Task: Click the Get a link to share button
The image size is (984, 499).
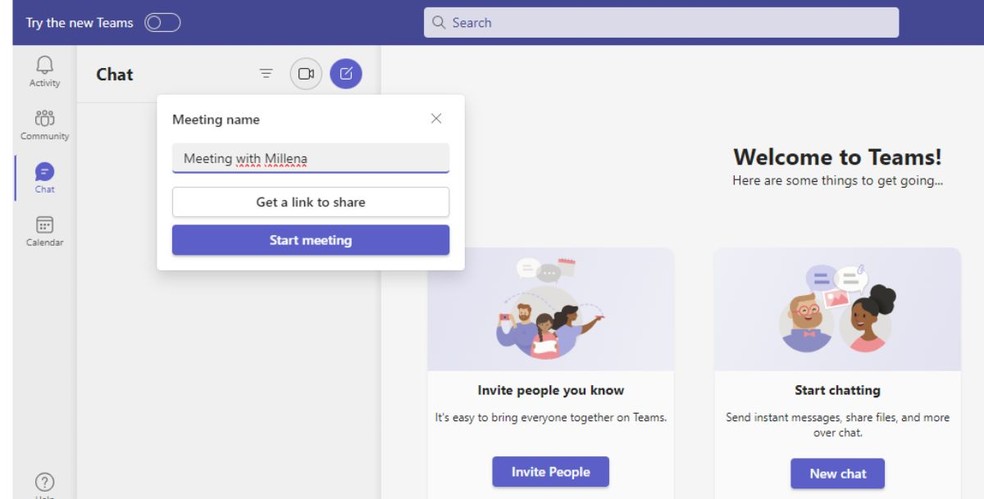Action: click(x=311, y=202)
